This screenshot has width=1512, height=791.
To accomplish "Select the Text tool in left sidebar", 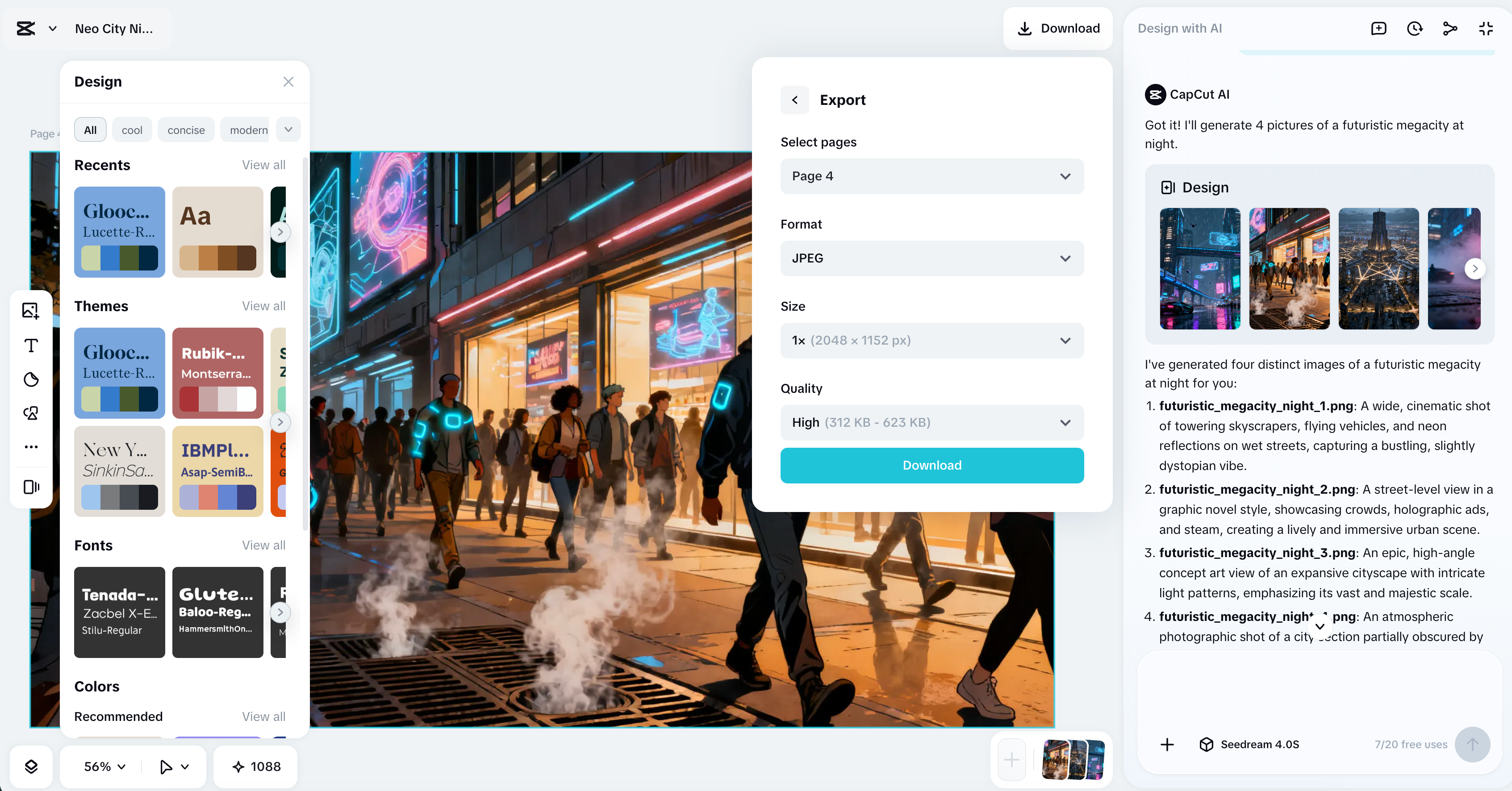I will point(31,345).
